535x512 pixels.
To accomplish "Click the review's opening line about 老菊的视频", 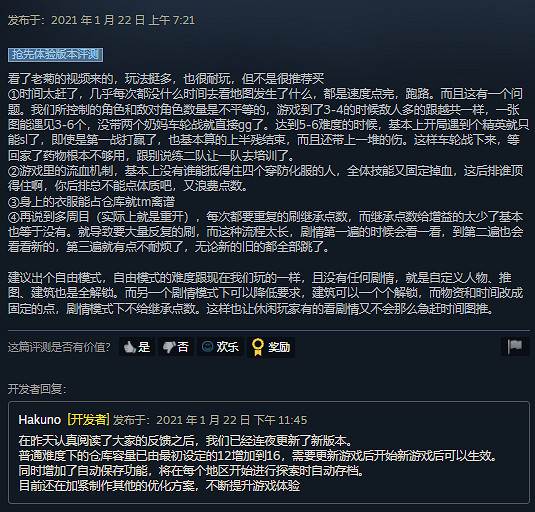I will coord(166,79).
